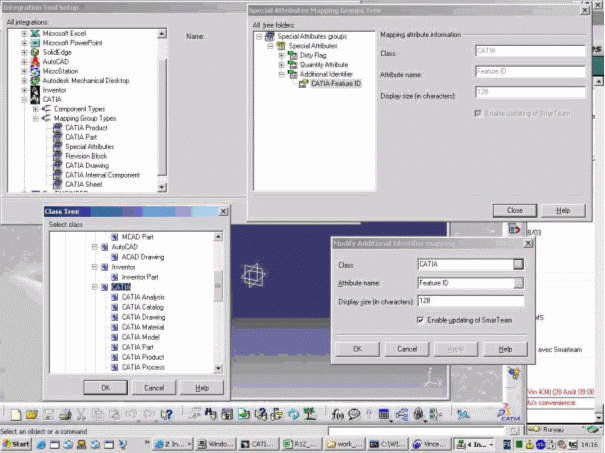Click the SolidEdge icon in integrations list
Viewport: 605px width, 453px height.
tap(35, 52)
